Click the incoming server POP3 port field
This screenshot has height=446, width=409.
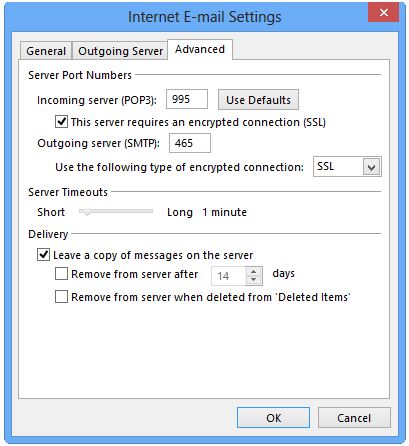(x=187, y=99)
